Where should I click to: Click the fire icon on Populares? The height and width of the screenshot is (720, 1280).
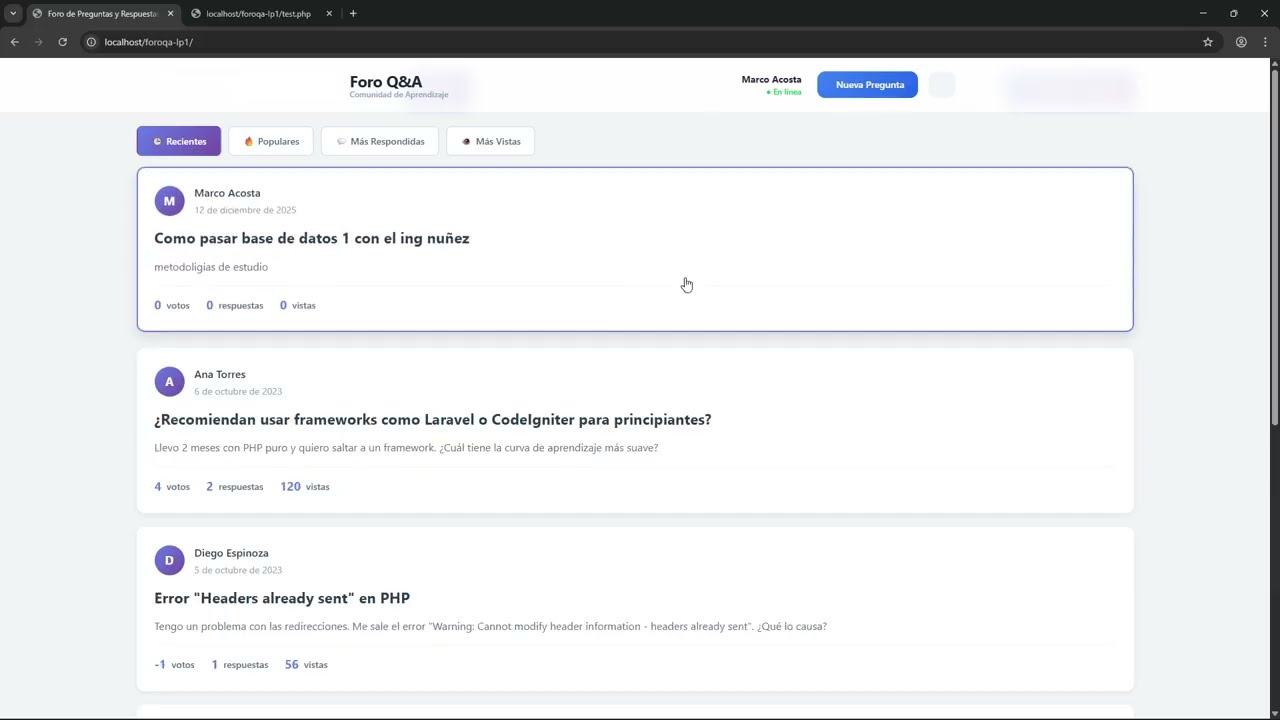[249, 141]
